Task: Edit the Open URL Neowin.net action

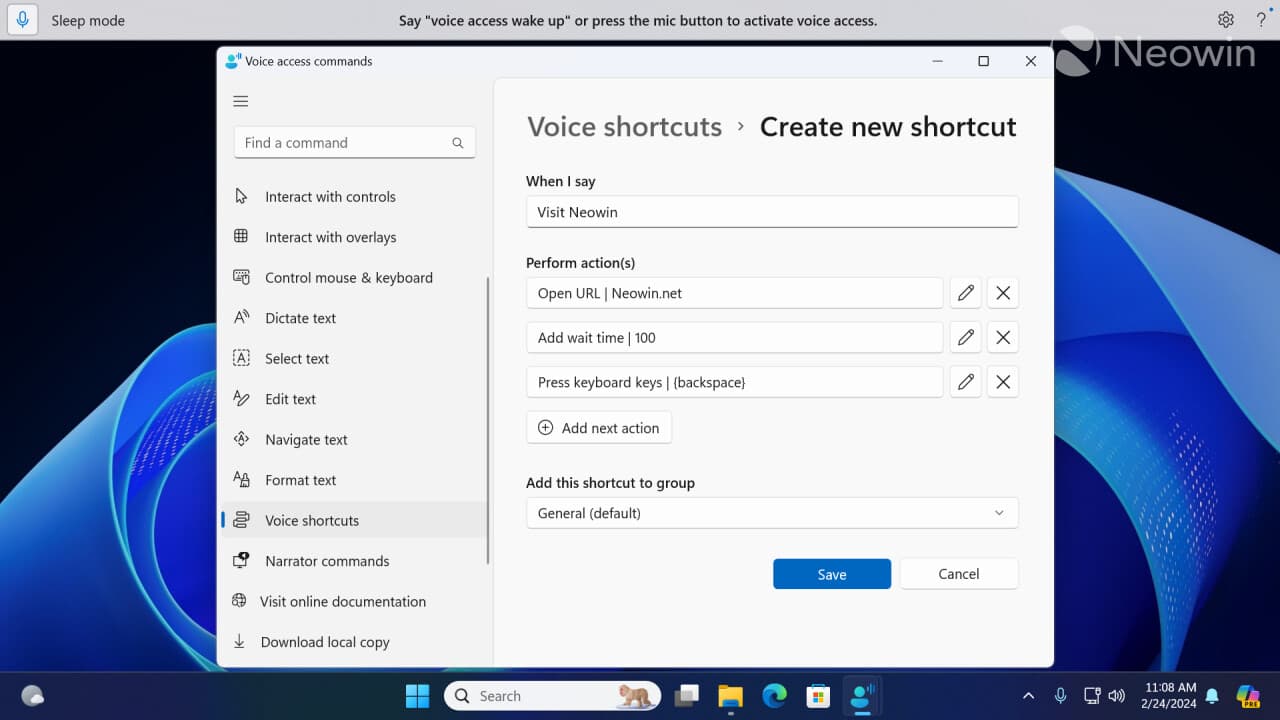Action: point(965,292)
